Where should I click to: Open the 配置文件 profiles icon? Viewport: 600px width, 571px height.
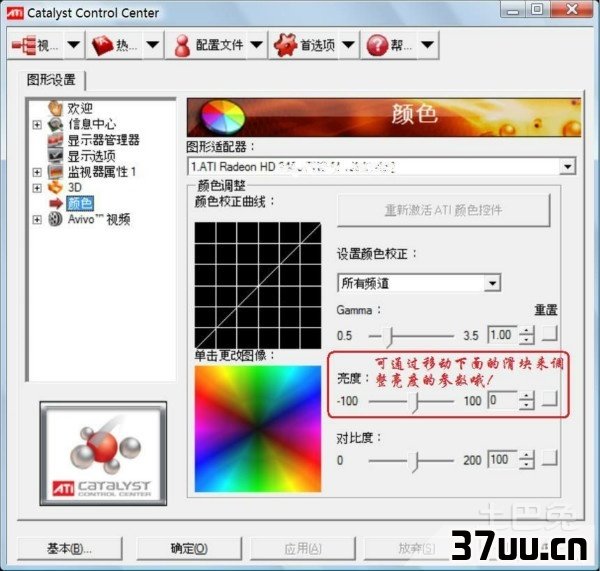pyautogui.click(x=182, y=45)
